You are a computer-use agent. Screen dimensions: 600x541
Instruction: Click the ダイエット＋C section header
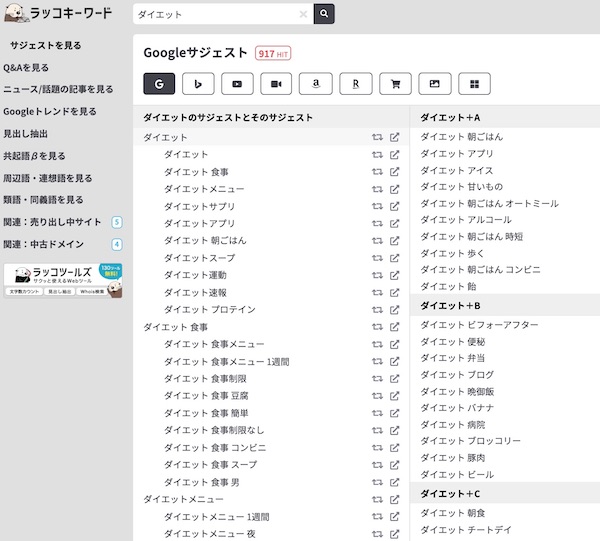450,494
